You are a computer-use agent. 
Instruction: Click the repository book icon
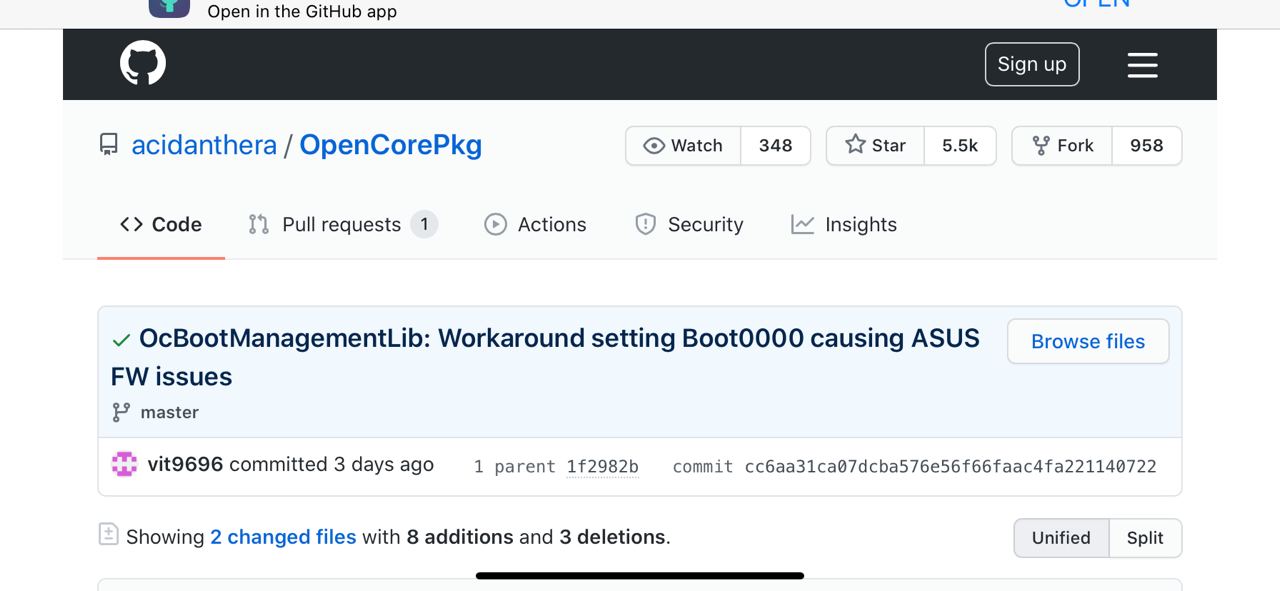coord(109,145)
